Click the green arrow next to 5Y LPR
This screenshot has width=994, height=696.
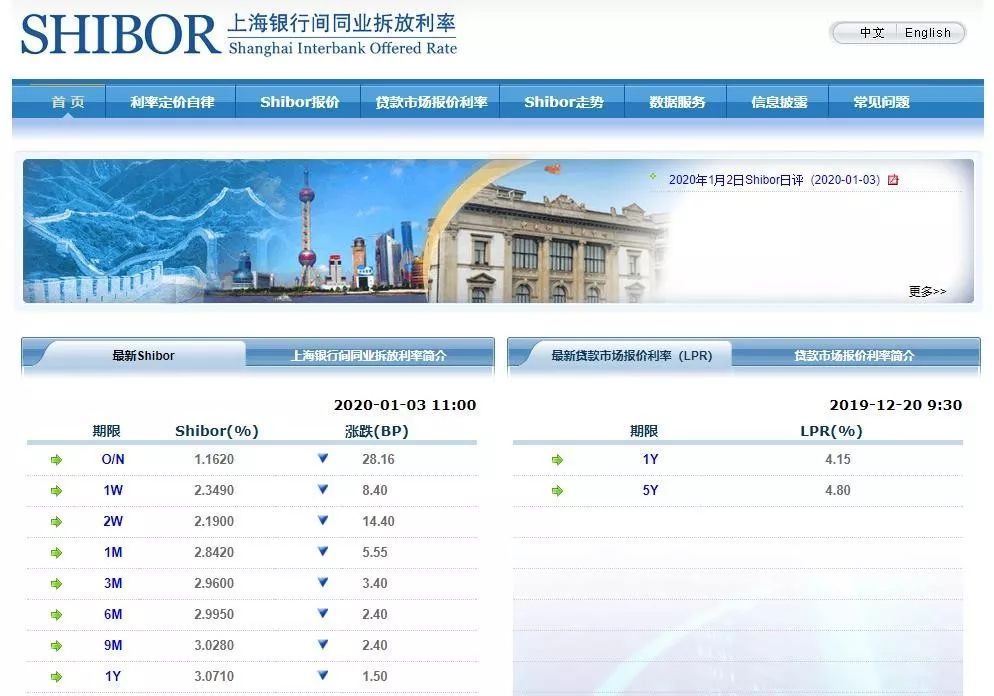[x=557, y=491]
